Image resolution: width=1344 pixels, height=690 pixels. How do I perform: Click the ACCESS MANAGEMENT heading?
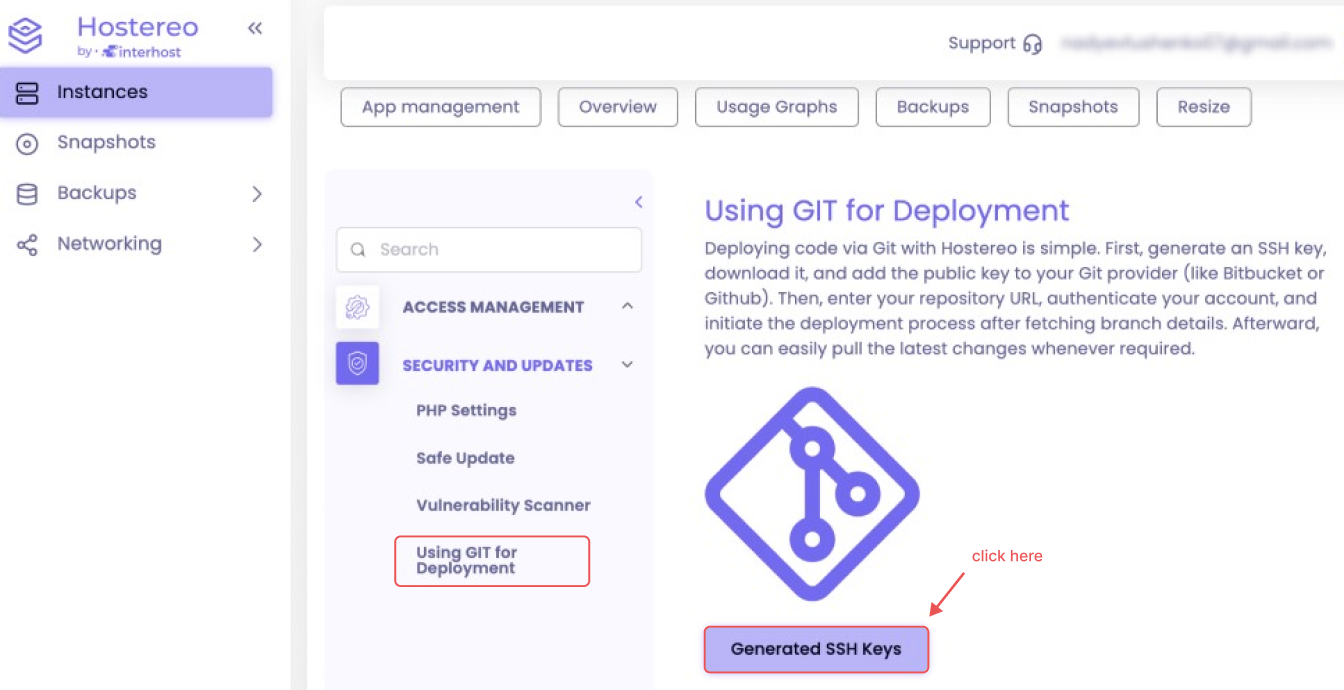493,307
